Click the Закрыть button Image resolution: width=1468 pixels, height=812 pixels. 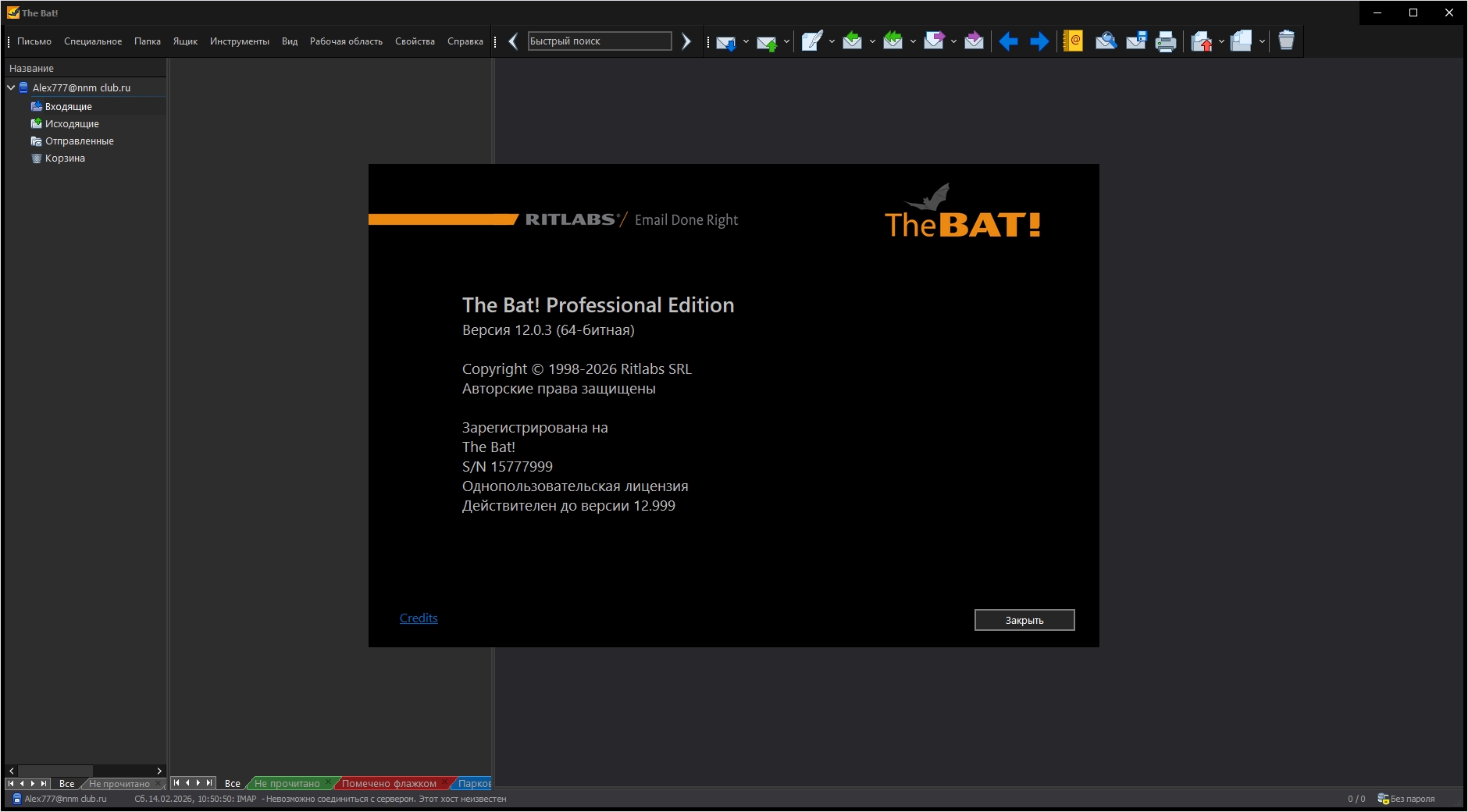click(x=1024, y=620)
